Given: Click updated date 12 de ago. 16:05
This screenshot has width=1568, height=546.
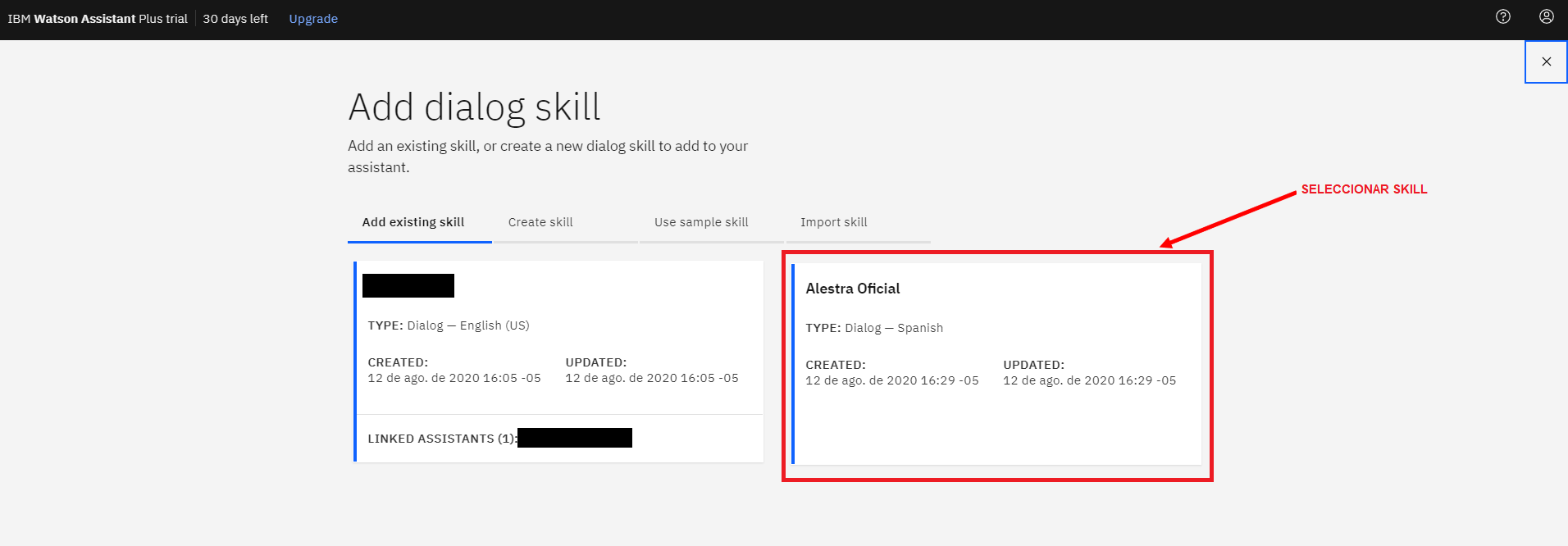Looking at the screenshot, I should click(652, 378).
